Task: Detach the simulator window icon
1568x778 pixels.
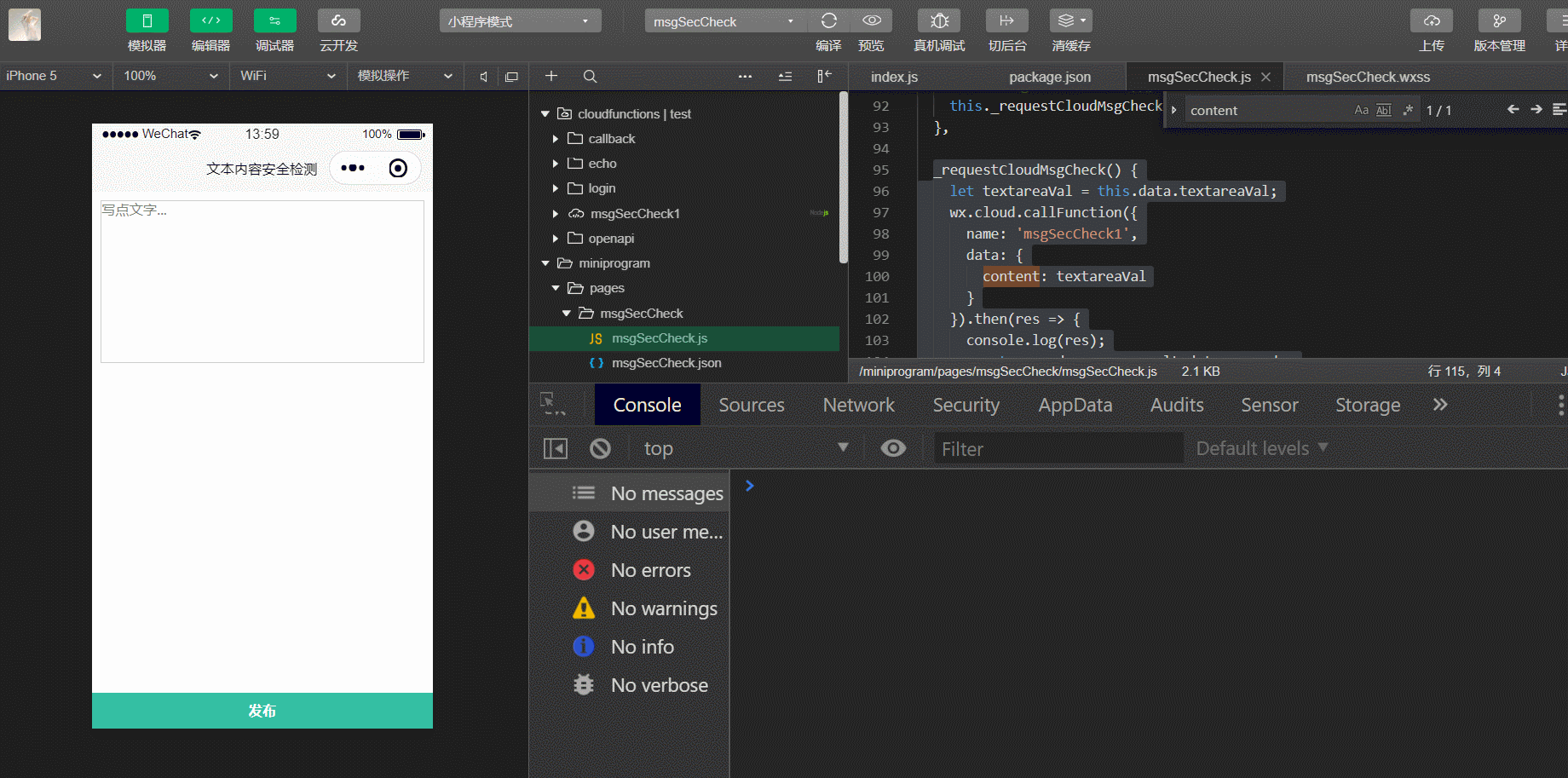Action: [x=511, y=77]
